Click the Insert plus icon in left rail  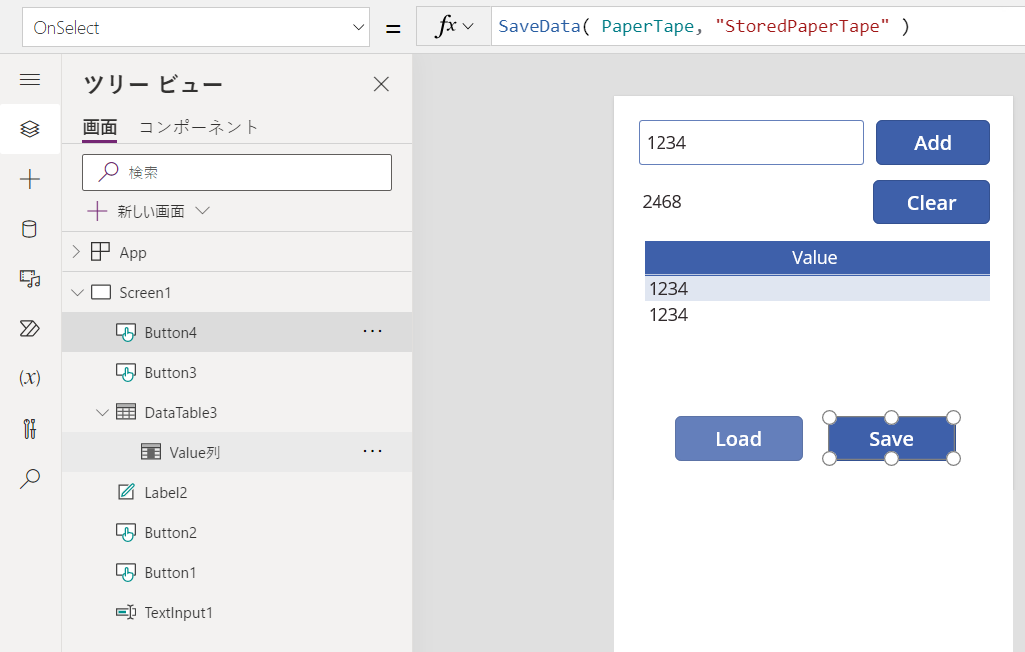point(30,179)
